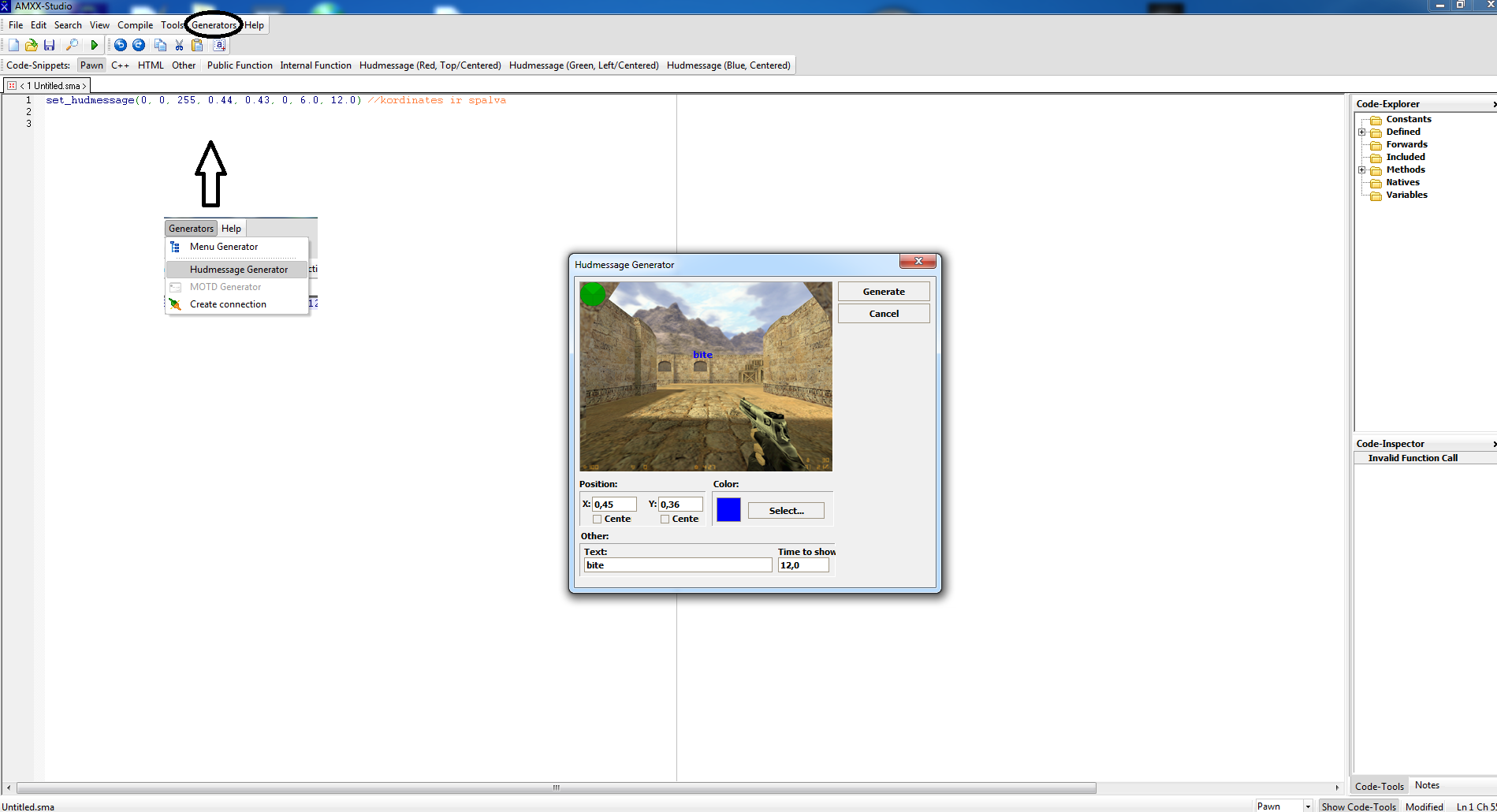
Task: Open the View menu
Action: [x=99, y=25]
